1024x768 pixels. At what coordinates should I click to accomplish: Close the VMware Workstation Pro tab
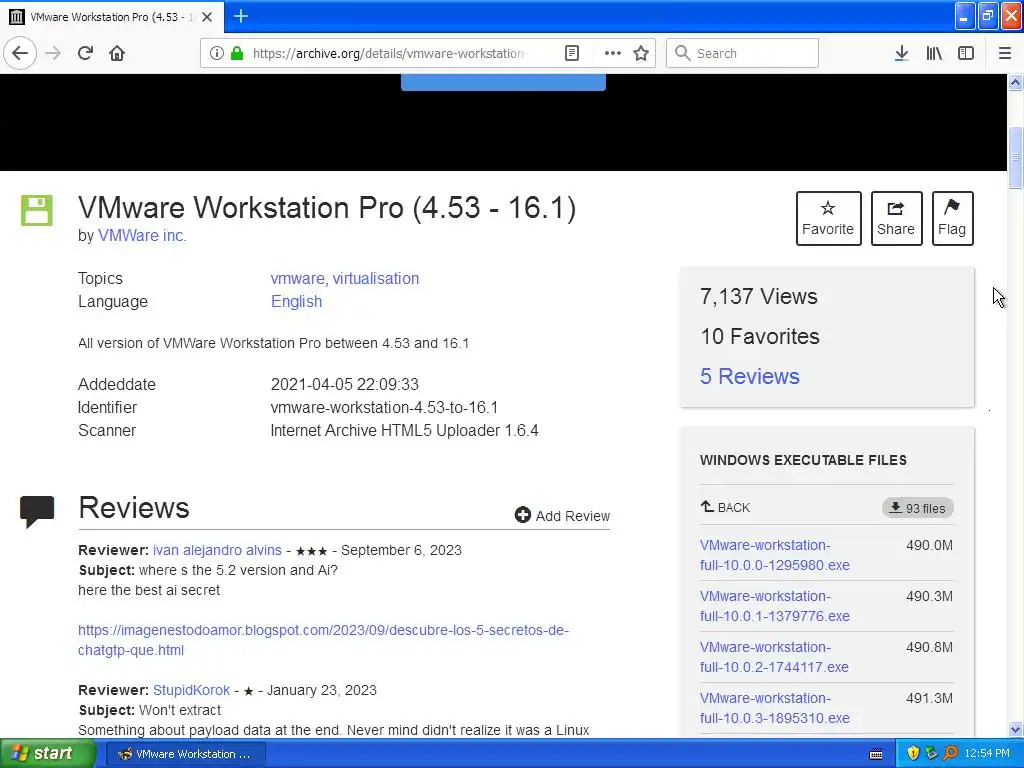[x=207, y=17]
